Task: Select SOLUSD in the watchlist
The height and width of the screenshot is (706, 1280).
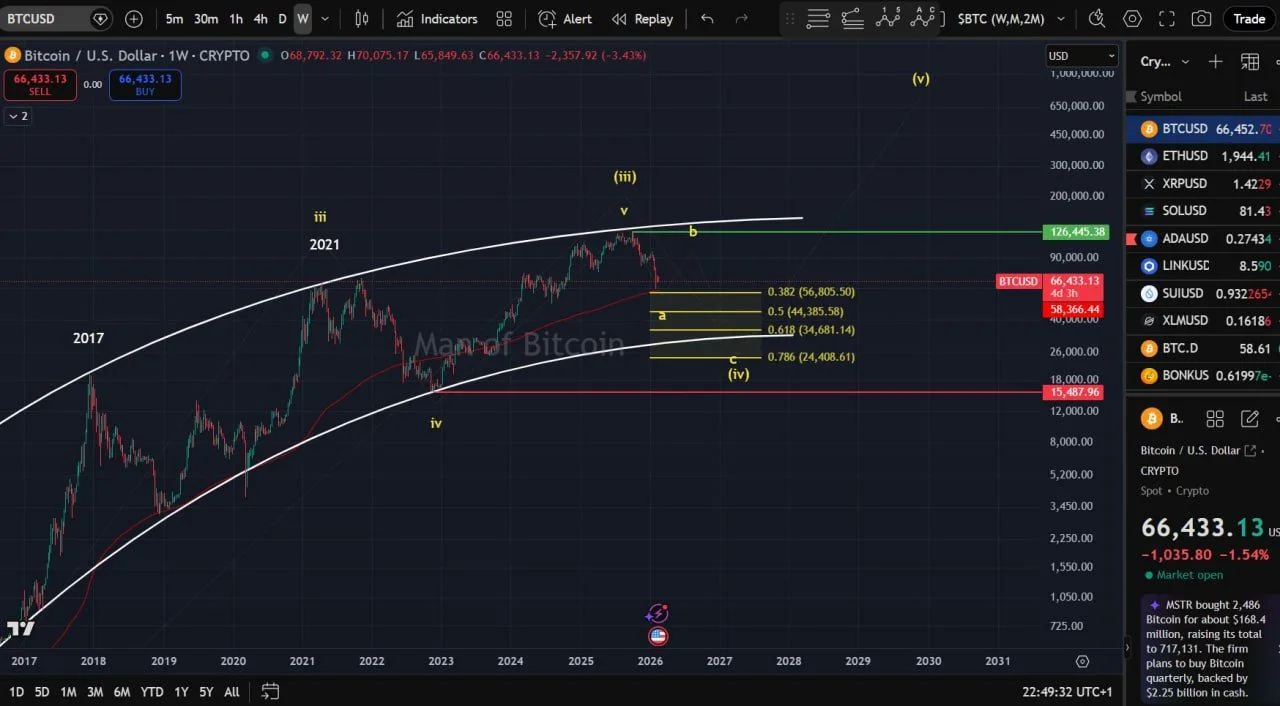Action: click(1203, 211)
